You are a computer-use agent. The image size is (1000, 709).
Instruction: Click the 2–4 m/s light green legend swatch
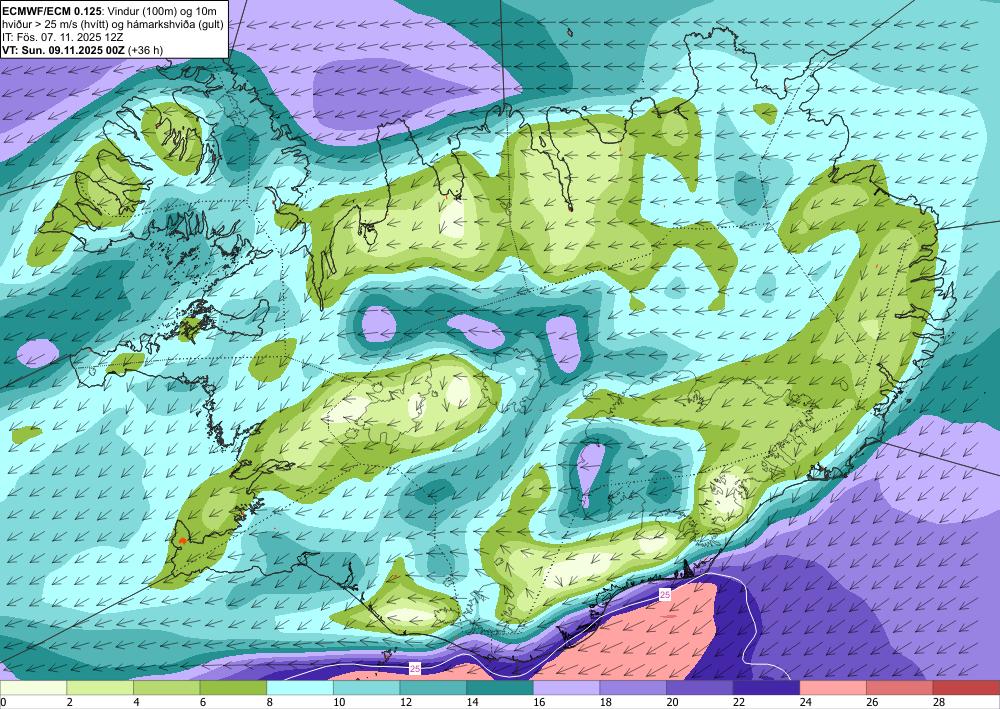[x=100, y=688]
